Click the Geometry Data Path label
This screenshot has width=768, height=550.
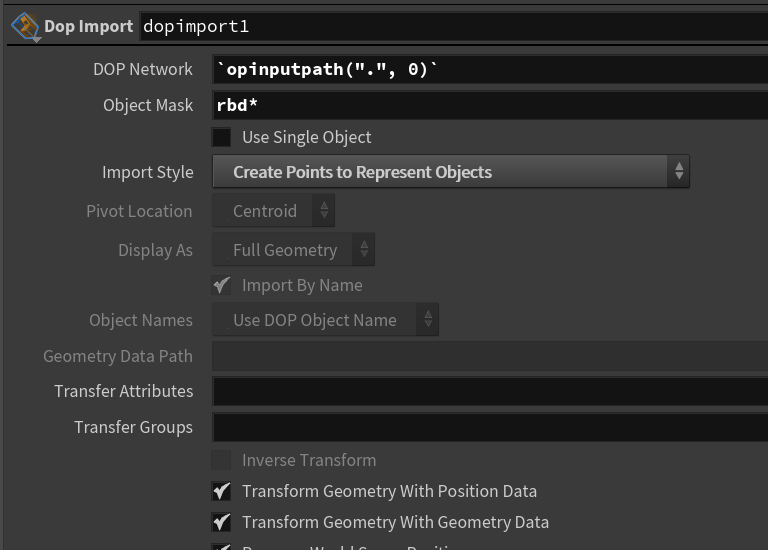pyautogui.click(x=118, y=356)
